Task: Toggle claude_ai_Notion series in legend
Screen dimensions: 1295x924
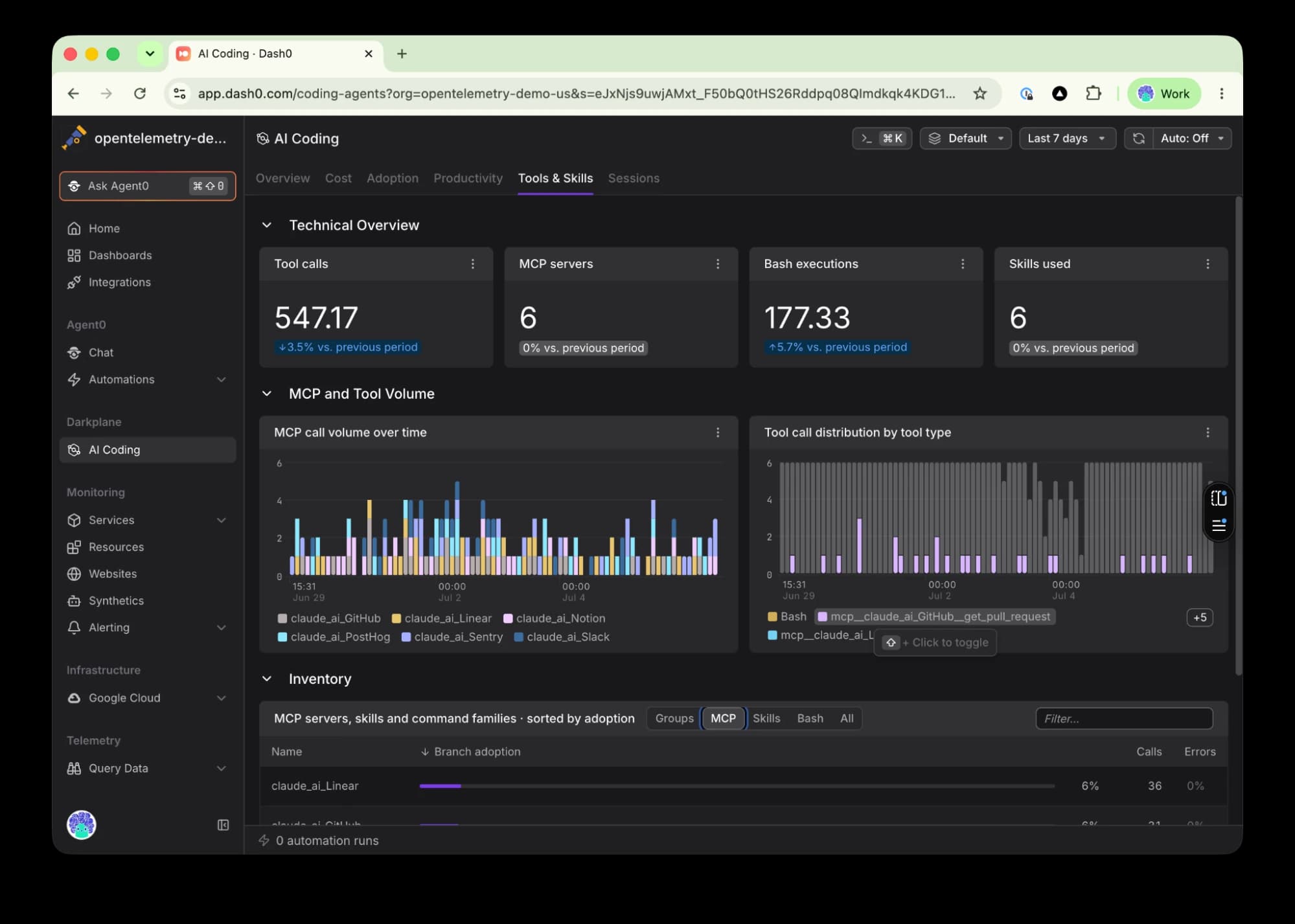Action: tap(555, 618)
